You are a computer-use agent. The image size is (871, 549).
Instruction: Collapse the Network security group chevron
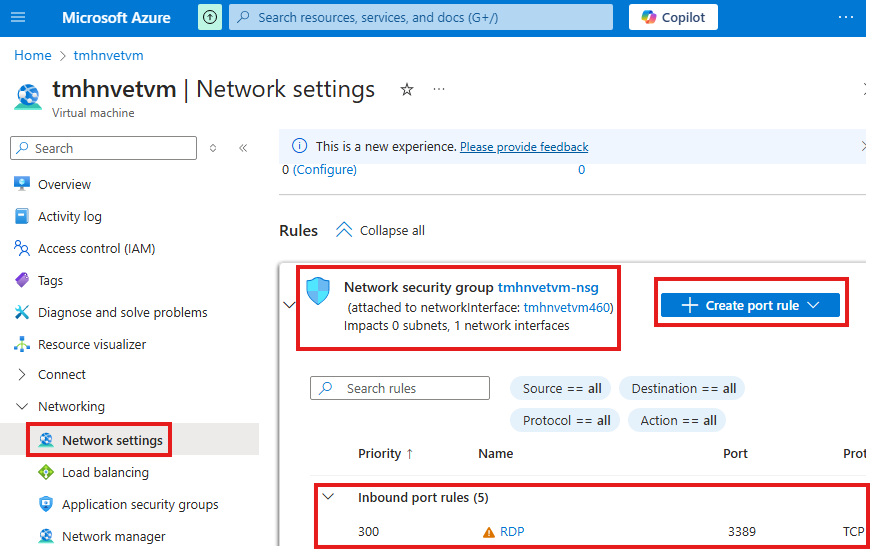pos(289,305)
